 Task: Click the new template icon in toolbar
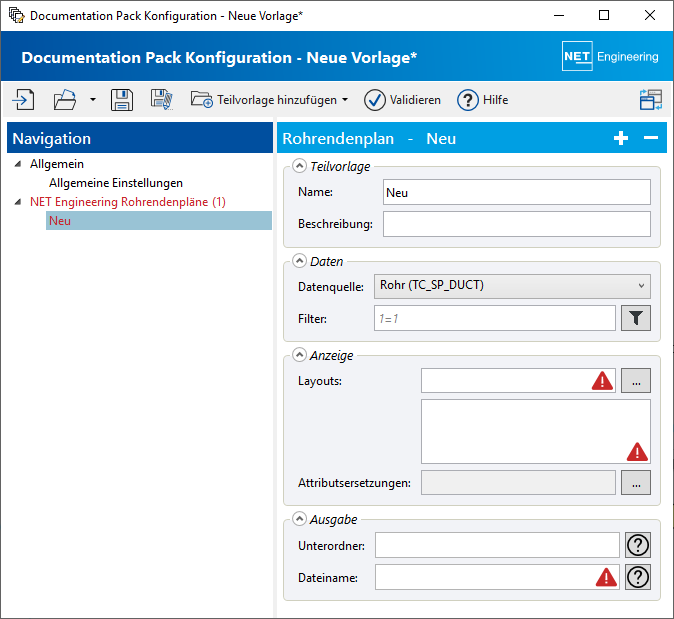point(23,100)
